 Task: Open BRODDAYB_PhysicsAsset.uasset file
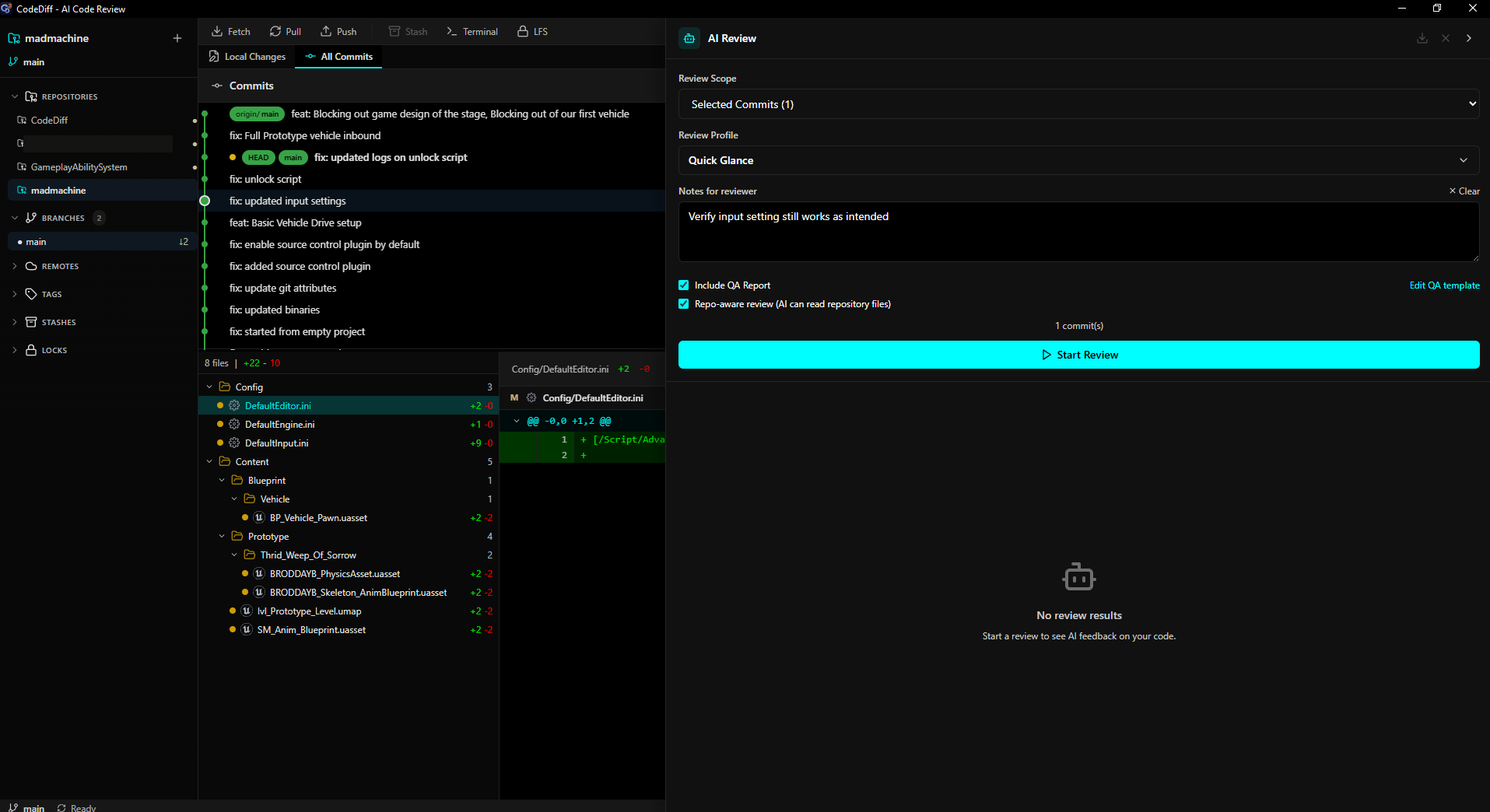(x=349, y=573)
